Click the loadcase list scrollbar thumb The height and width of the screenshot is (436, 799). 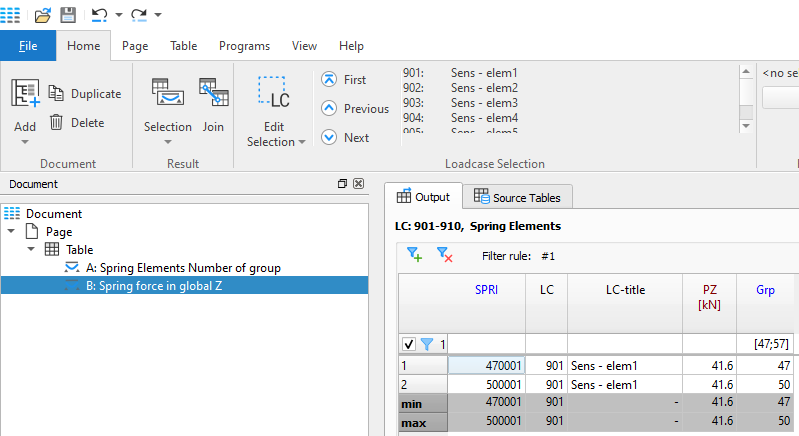pyautogui.click(x=746, y=112)
